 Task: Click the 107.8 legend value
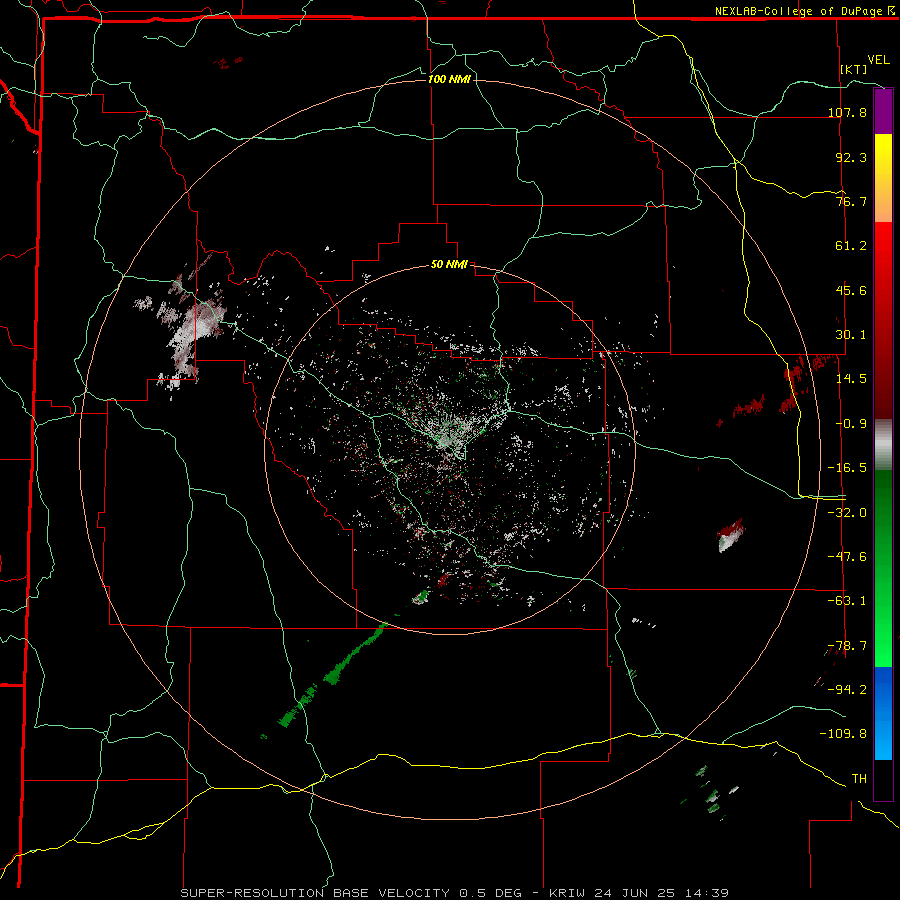pyautogui.click(x=848, y=112)
